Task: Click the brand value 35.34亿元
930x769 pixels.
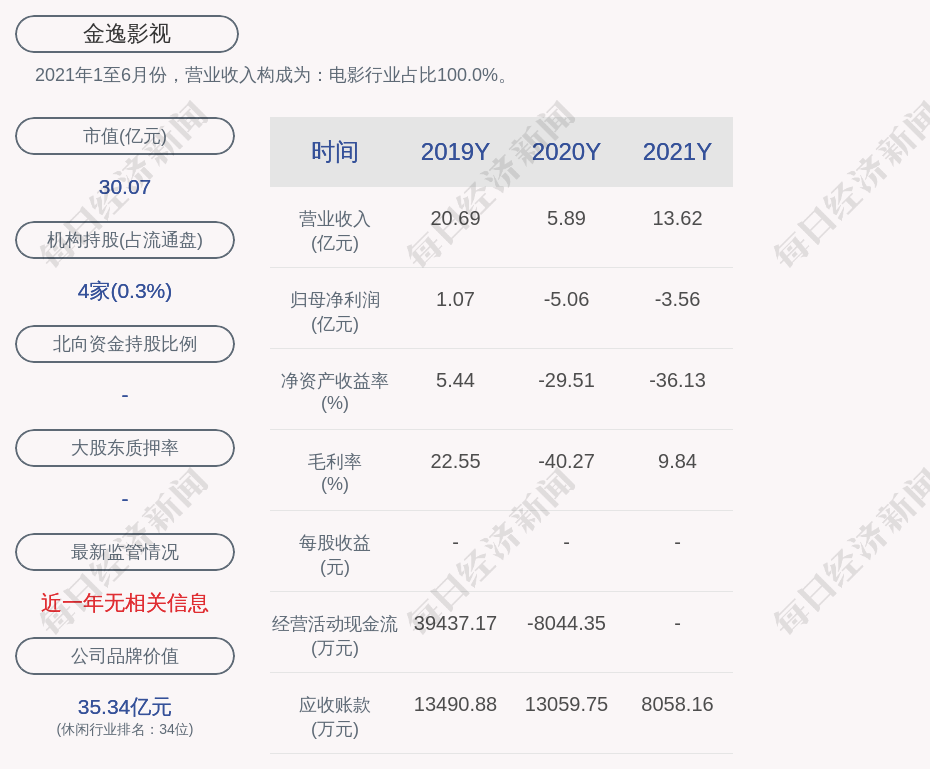Action: pos(125,707)
